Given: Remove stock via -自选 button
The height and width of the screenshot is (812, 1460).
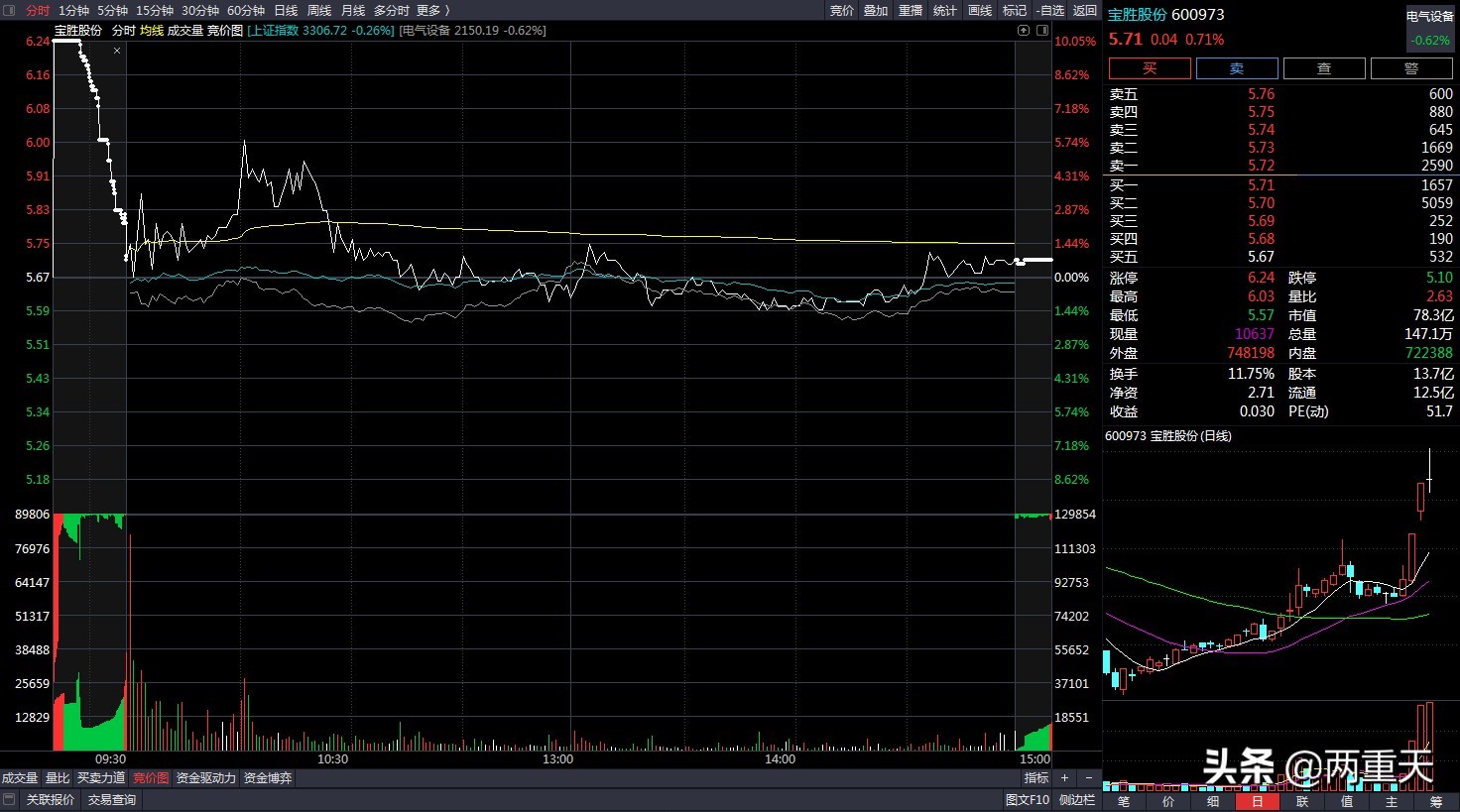Looking at the screenshot, I should pos(1050,10).
